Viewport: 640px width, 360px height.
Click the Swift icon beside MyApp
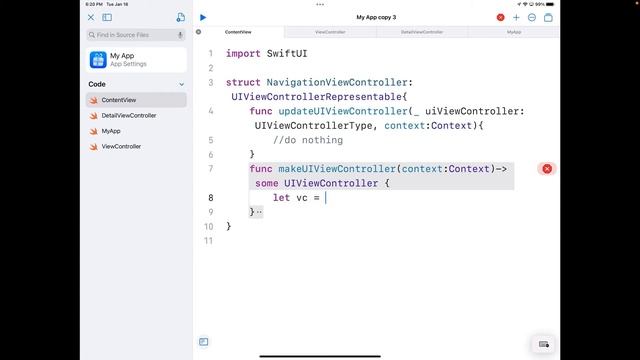tap(94, 131)
